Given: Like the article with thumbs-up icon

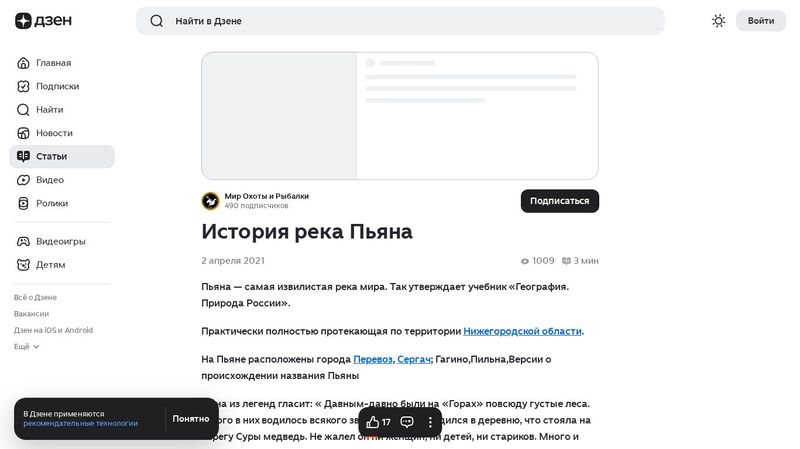Looking at the screenshot, I should click(x=373, y=422).
